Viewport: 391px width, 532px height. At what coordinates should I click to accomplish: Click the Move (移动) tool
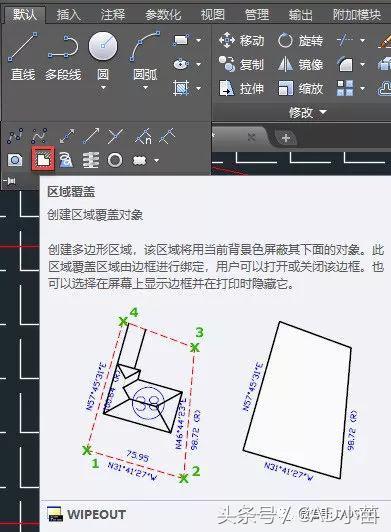pyautogui.click(x=241, y=40)
